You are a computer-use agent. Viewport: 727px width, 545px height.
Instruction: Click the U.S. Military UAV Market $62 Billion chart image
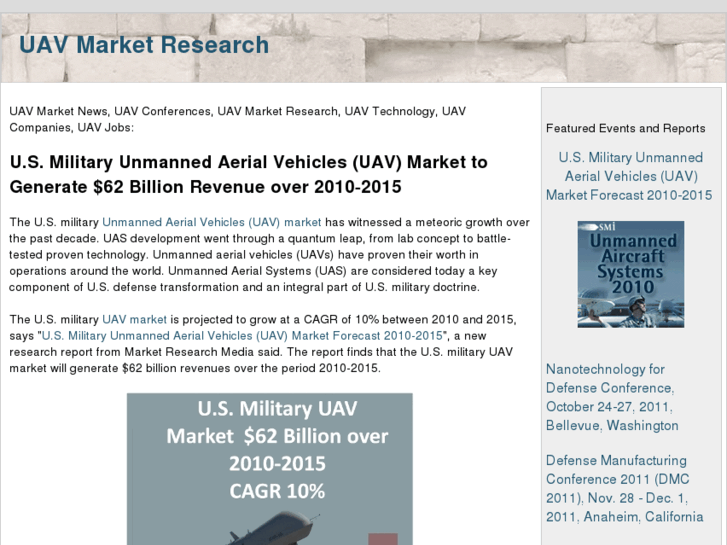click(270, 469)
